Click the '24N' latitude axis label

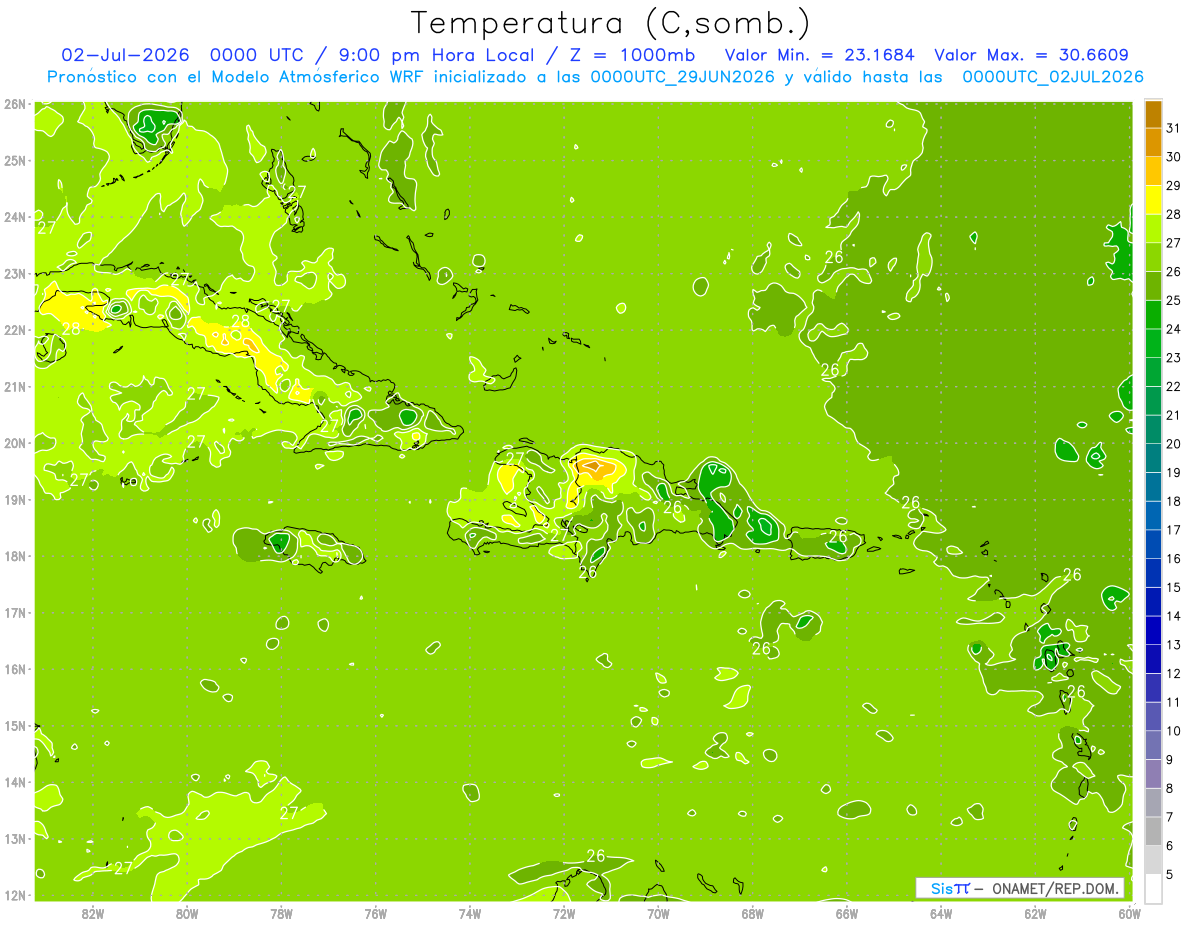point(14,217)
